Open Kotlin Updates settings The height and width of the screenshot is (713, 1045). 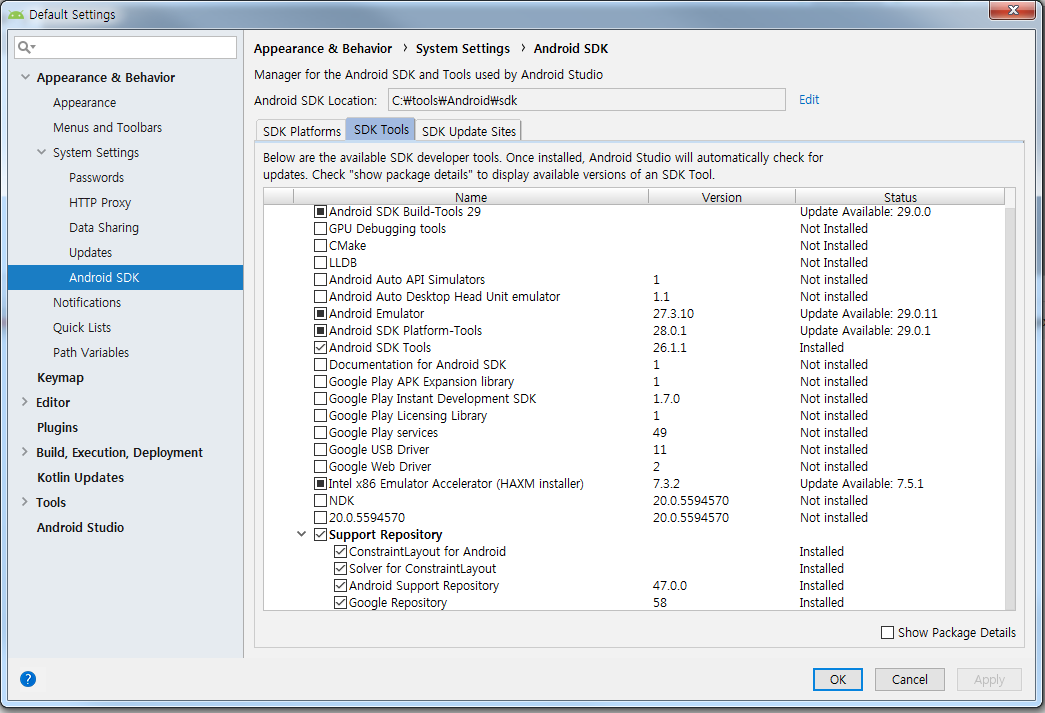pos(81,477)
